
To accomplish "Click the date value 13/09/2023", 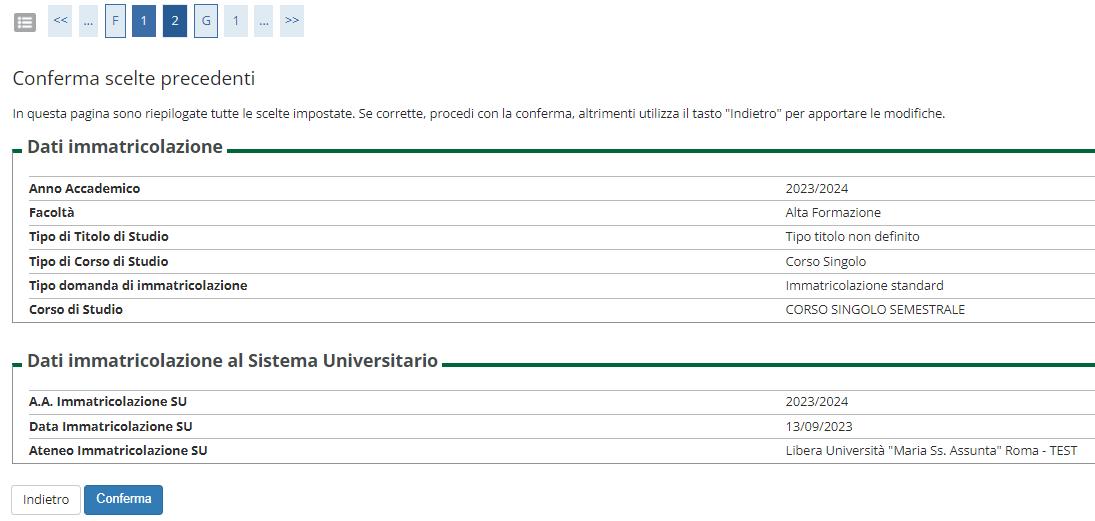I will [x=817, y=426].
